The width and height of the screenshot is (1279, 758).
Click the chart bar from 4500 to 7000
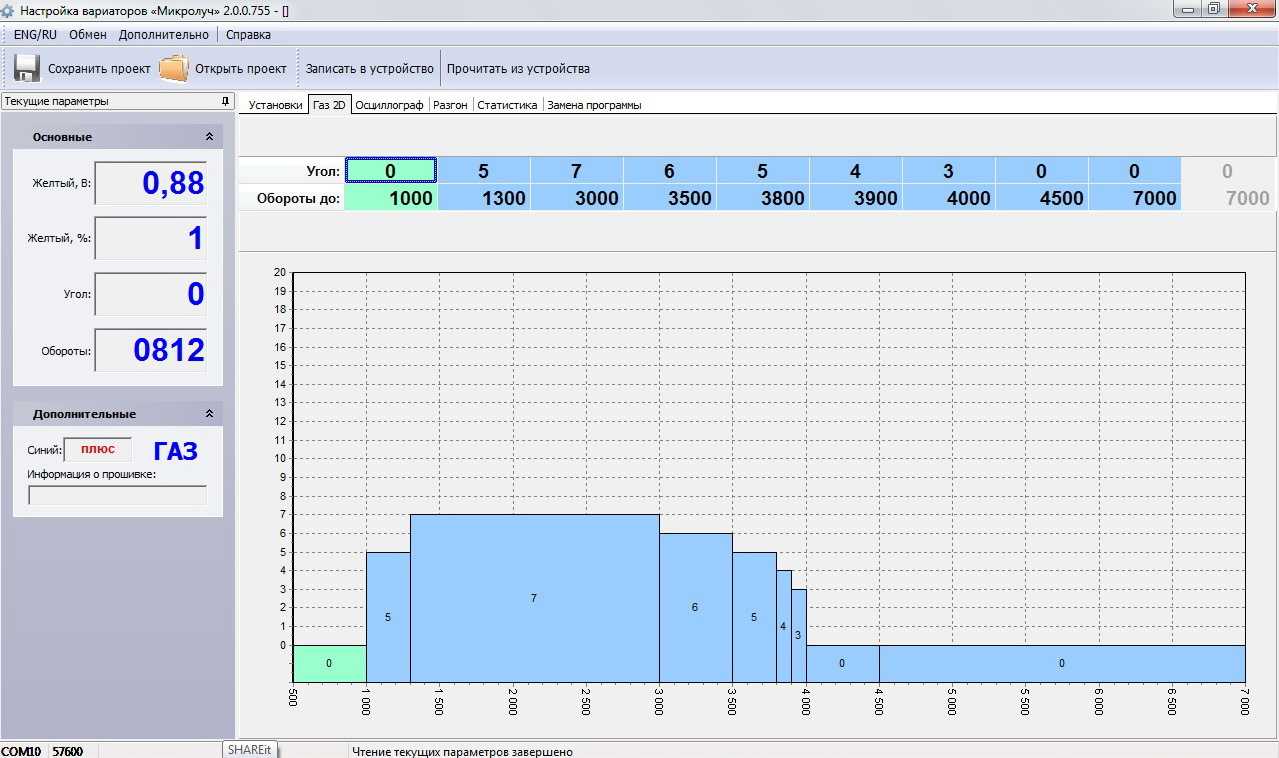pos(1062,663)
